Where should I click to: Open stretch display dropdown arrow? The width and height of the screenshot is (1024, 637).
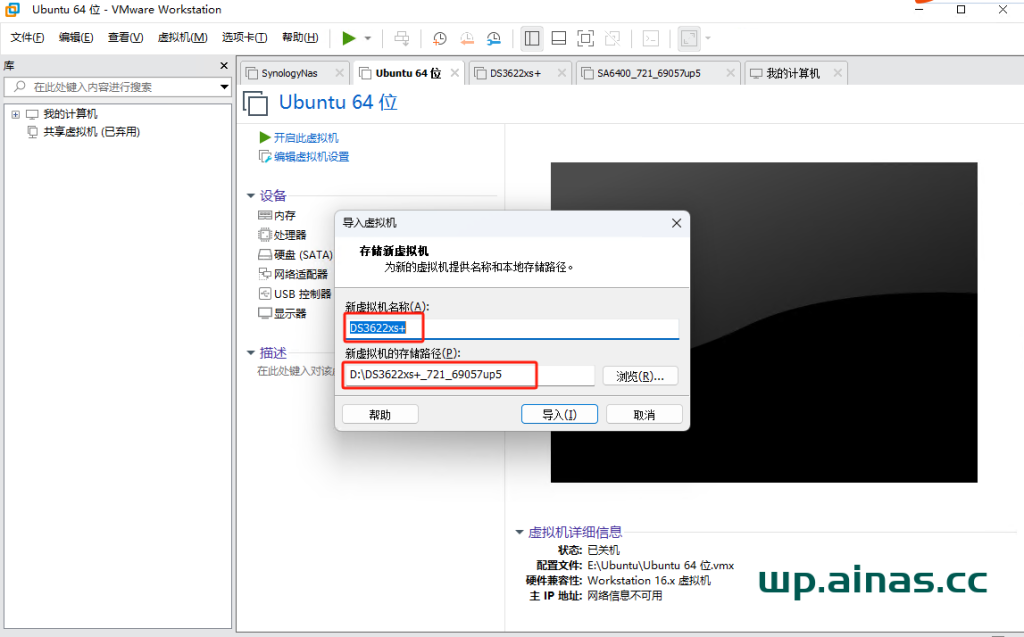point(708,39)
